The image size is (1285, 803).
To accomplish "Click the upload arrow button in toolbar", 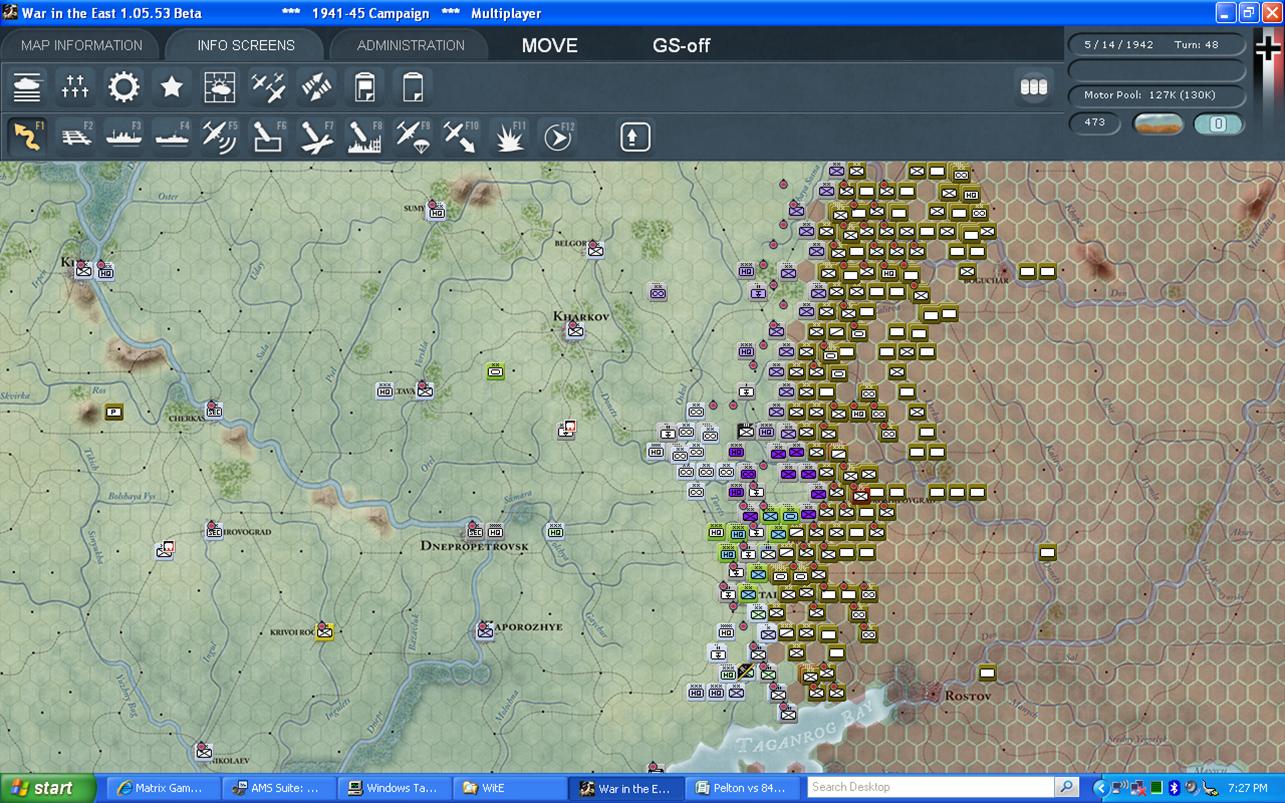I will click(x=635, y=136).
